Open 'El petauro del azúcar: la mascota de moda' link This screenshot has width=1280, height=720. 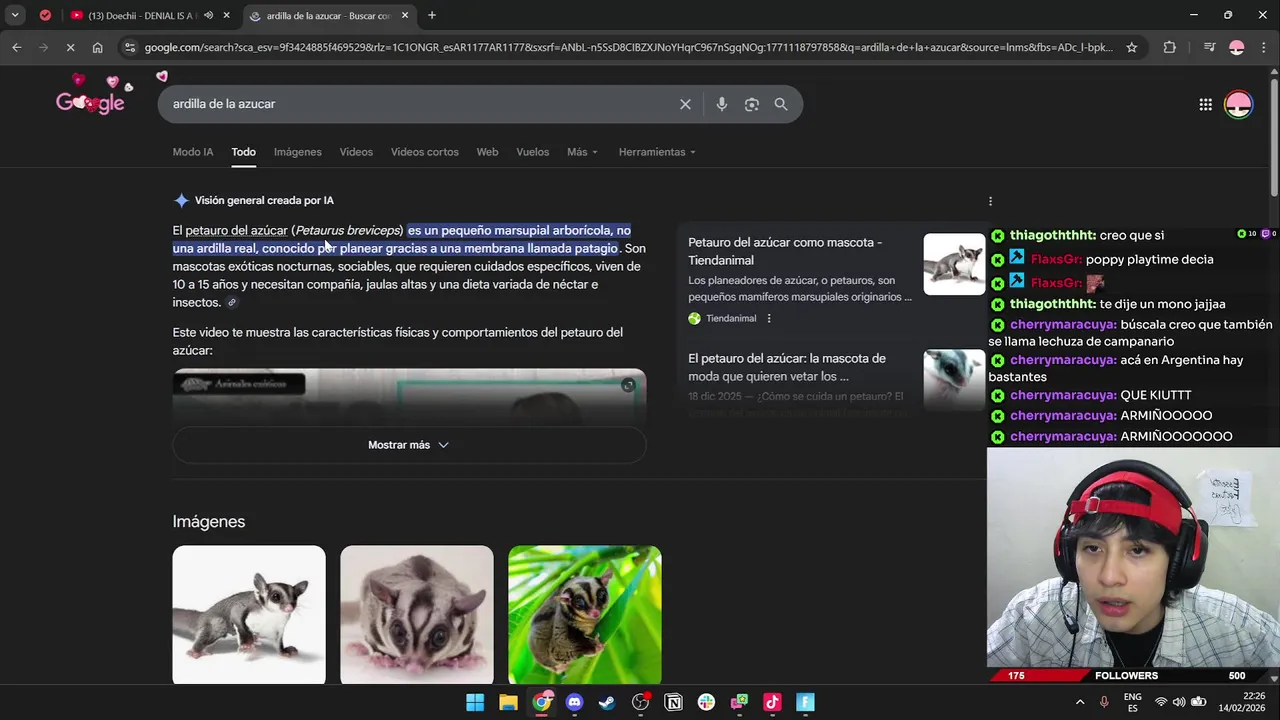tap(787, 367)
